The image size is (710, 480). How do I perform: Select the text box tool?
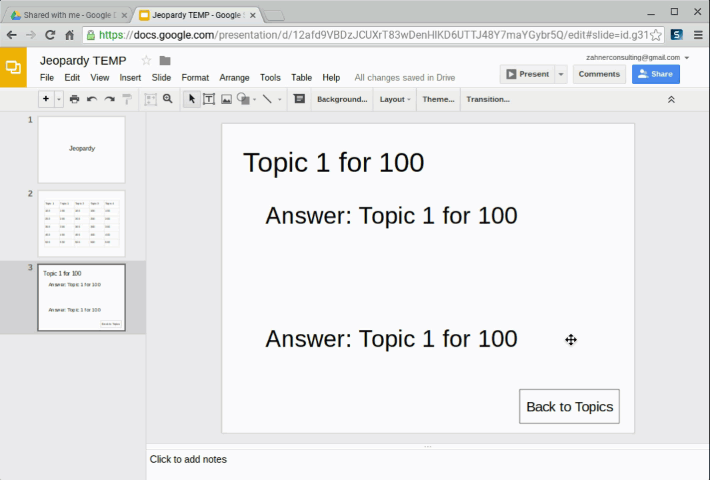tap(209, 99)
